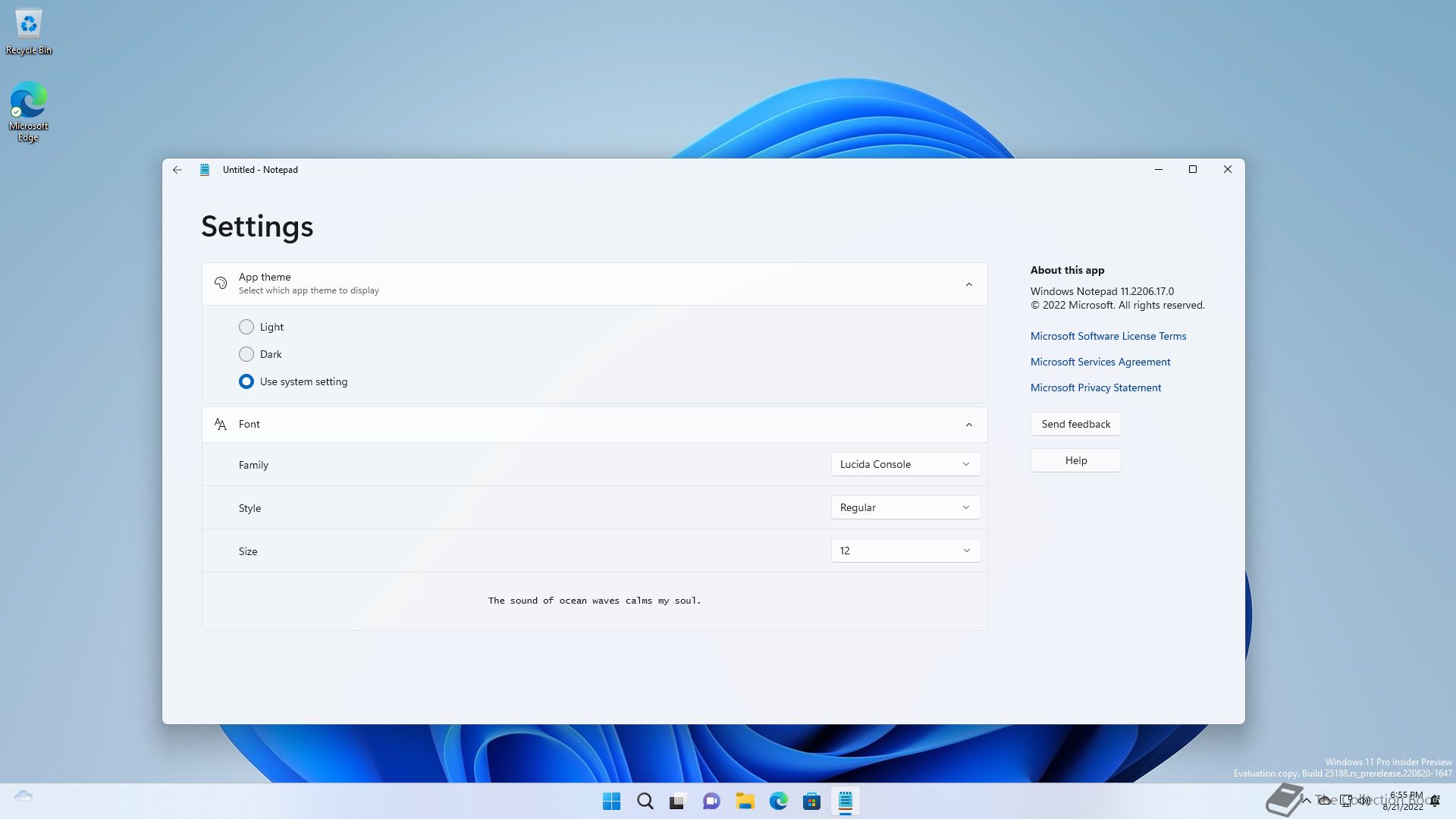Open the Font Family dropdown
Screen dimensions: 1456x819
(905, 464)
